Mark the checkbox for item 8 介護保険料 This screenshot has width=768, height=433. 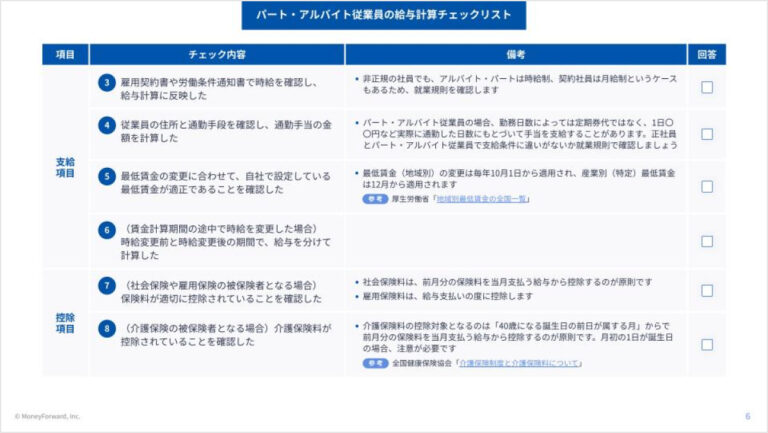(x=707, y=345)
